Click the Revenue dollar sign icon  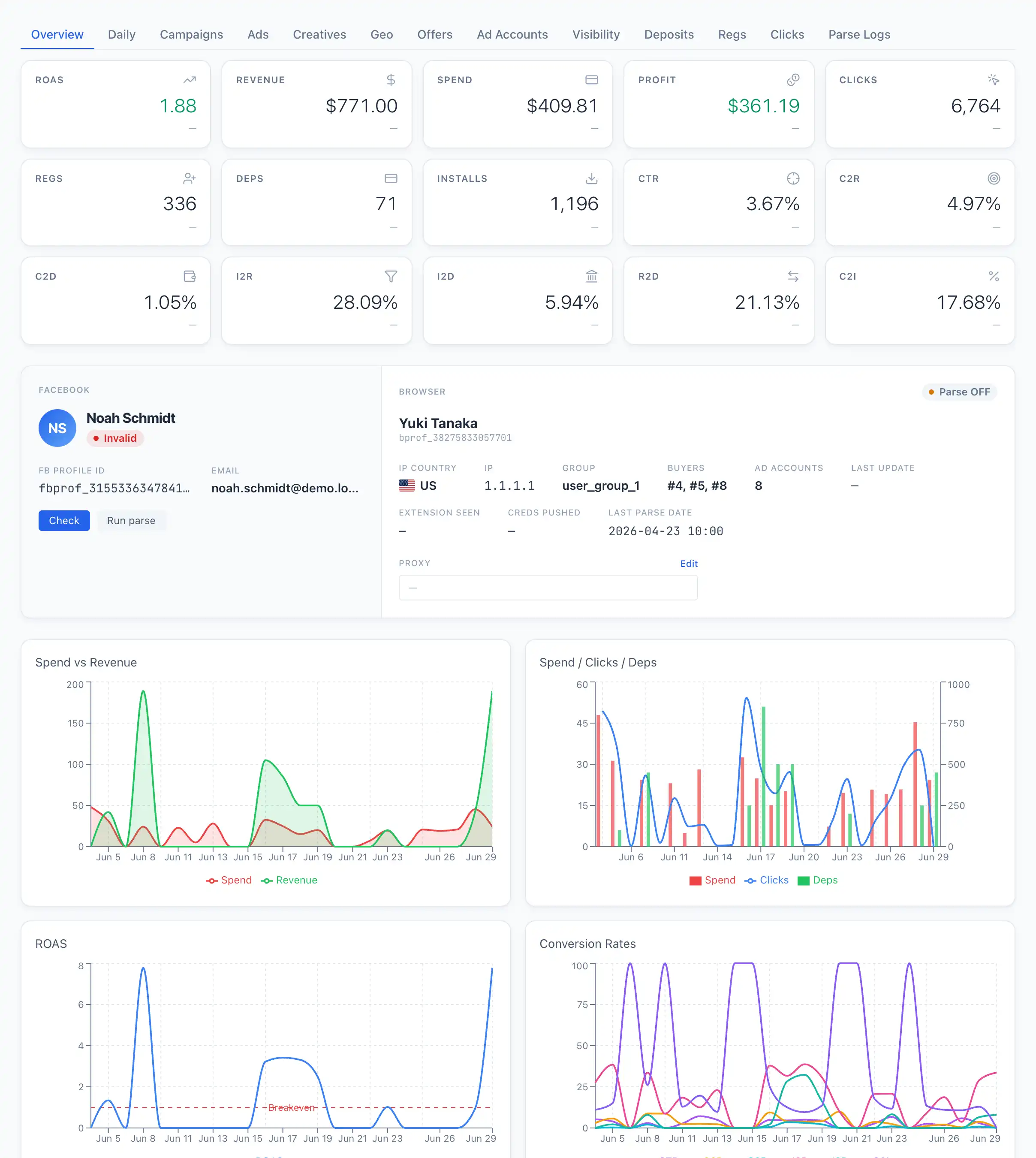coord(391,80)
